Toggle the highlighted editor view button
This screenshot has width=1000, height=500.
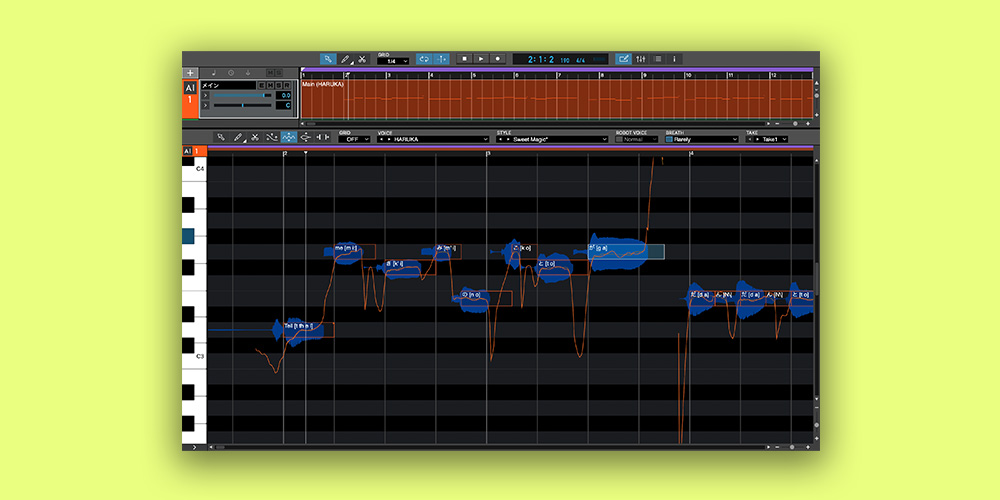pos(624,59)
